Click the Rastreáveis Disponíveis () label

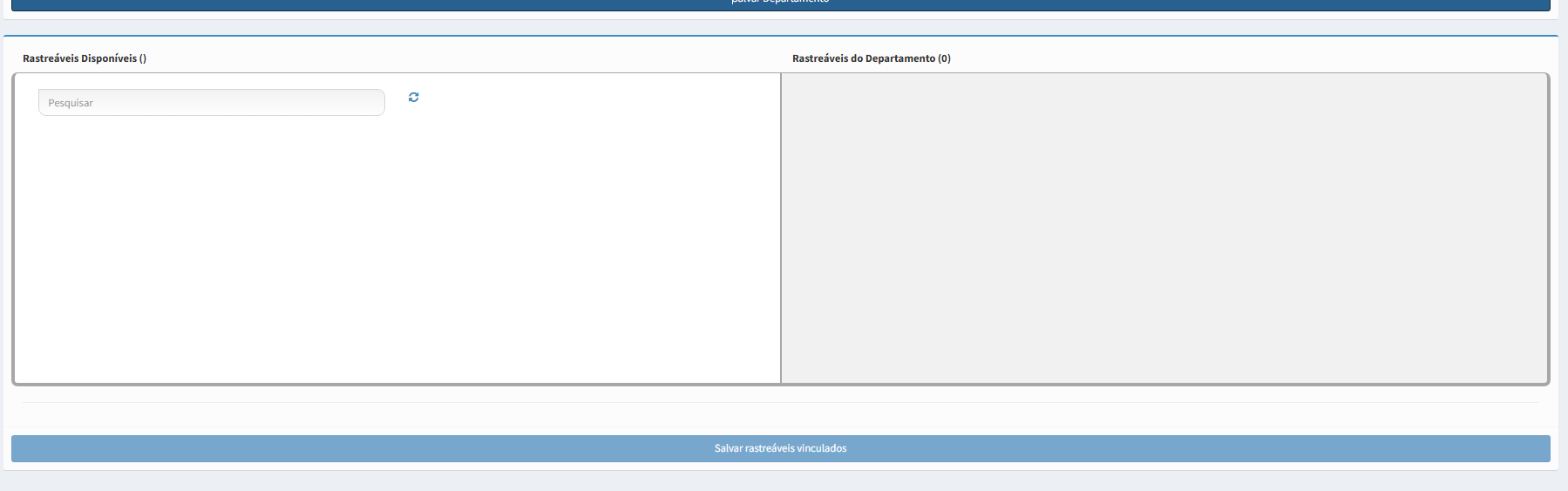(85, 58)
